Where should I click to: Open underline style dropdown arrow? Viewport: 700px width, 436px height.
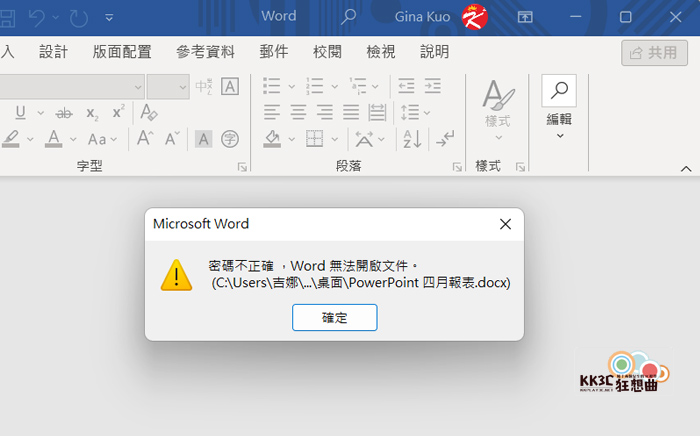pyautogui.click(x=41, y=113)
